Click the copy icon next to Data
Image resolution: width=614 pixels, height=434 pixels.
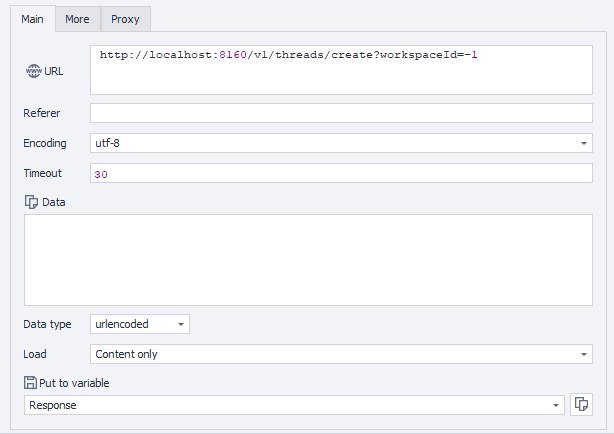(31, 202)
